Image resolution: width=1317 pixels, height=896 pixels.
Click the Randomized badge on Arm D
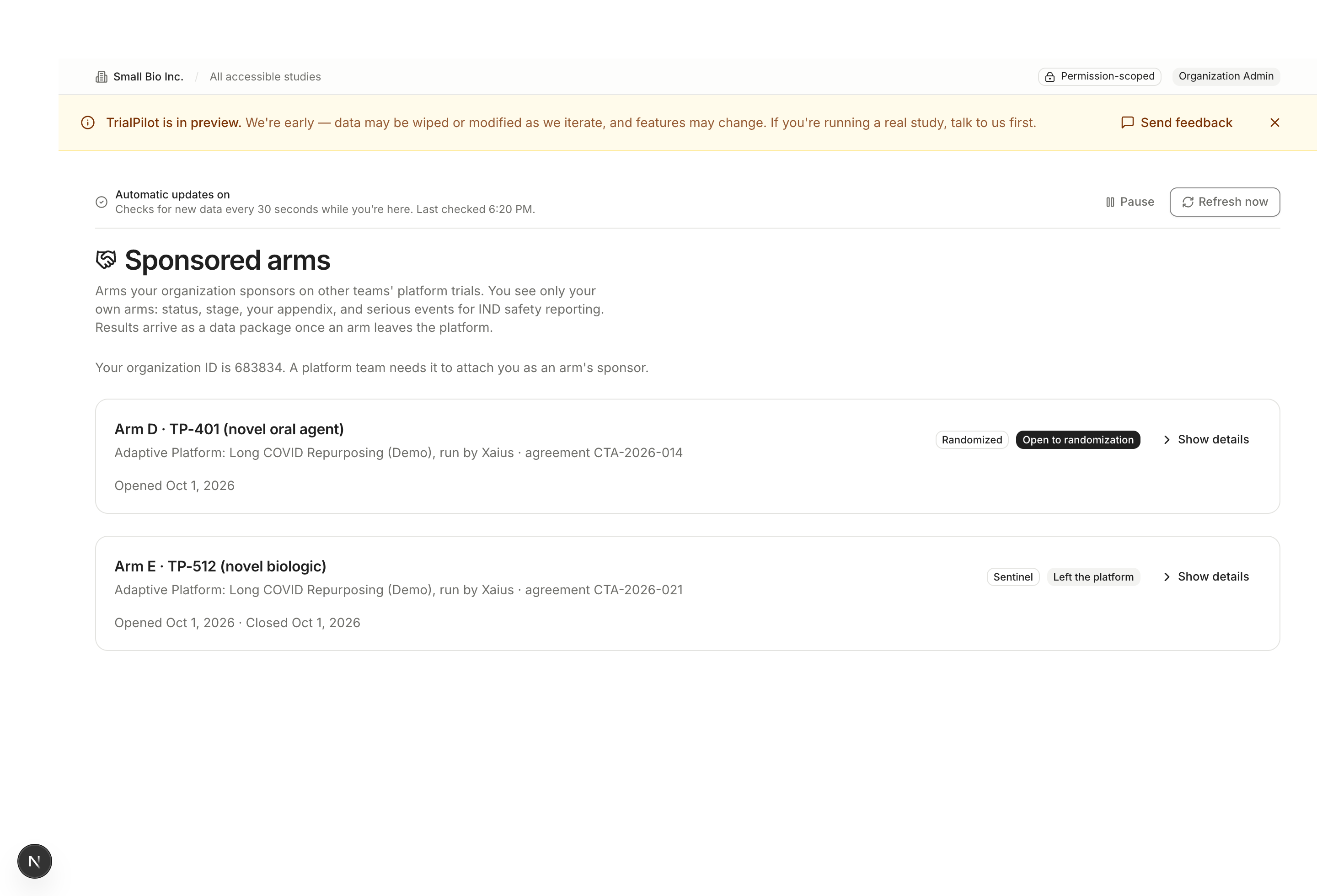coord(972,440)
